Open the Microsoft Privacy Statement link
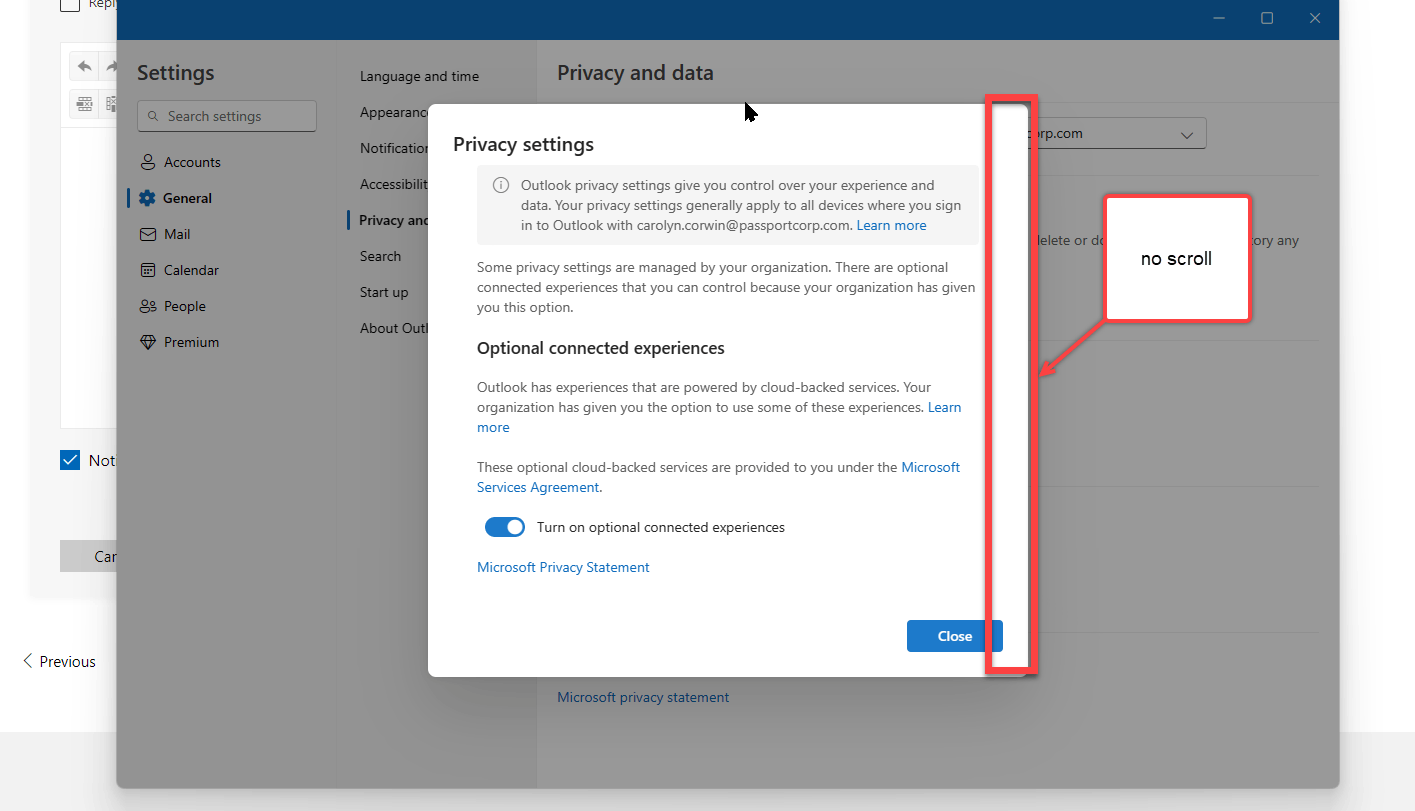This screenshot has width=1415, height=811. (x=563, y=567)
